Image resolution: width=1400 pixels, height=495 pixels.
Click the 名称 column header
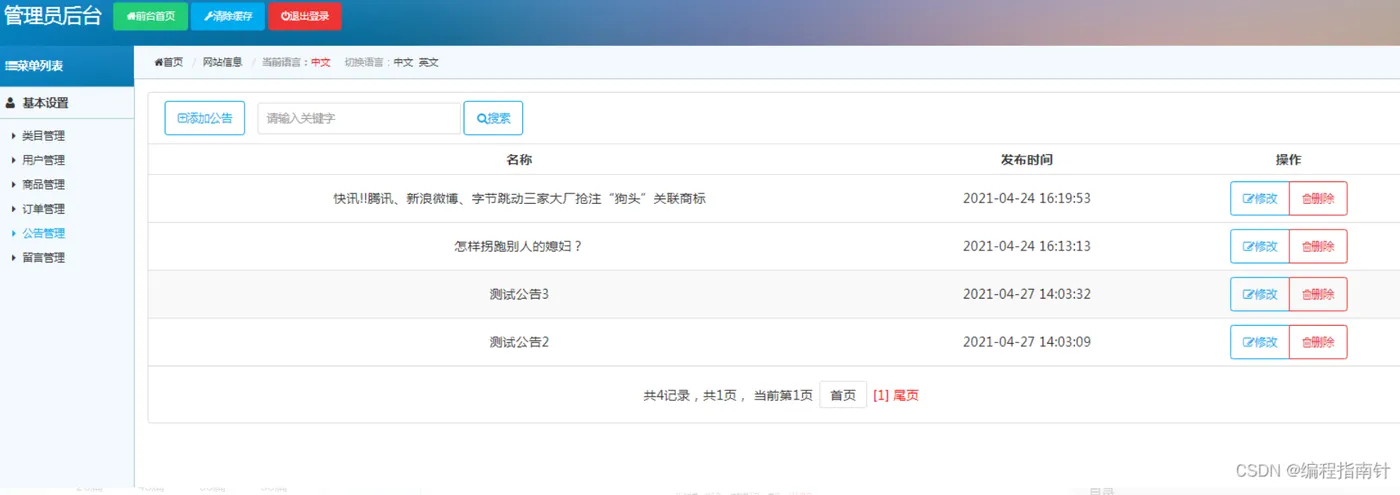coord(519,160)
